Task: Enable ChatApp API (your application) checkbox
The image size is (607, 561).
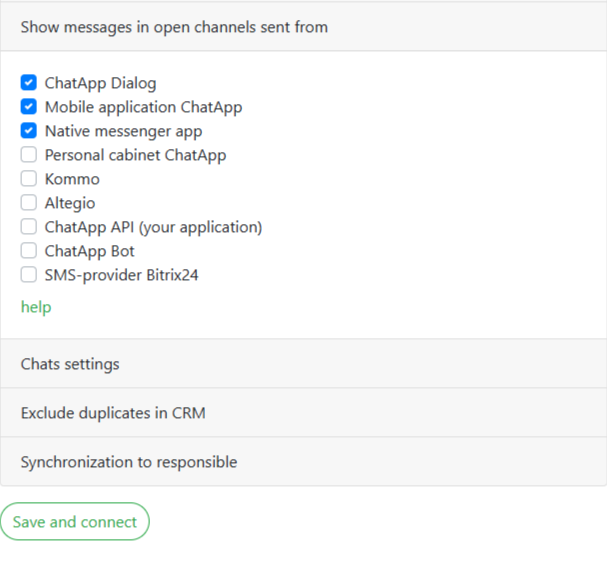Action: pyautogui.click(x=29, y=227)
